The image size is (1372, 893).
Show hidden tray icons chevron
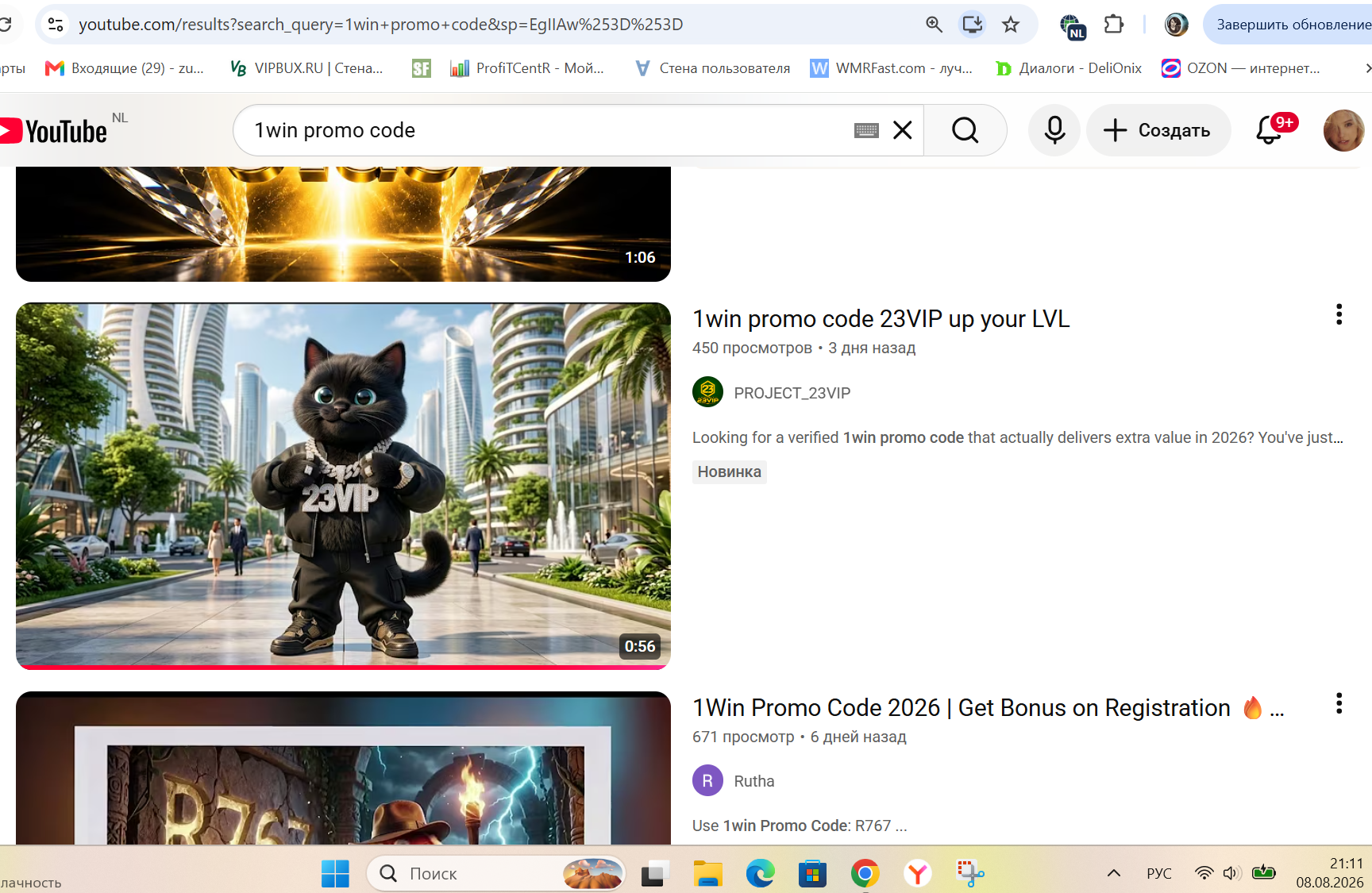coord(1114,874)
